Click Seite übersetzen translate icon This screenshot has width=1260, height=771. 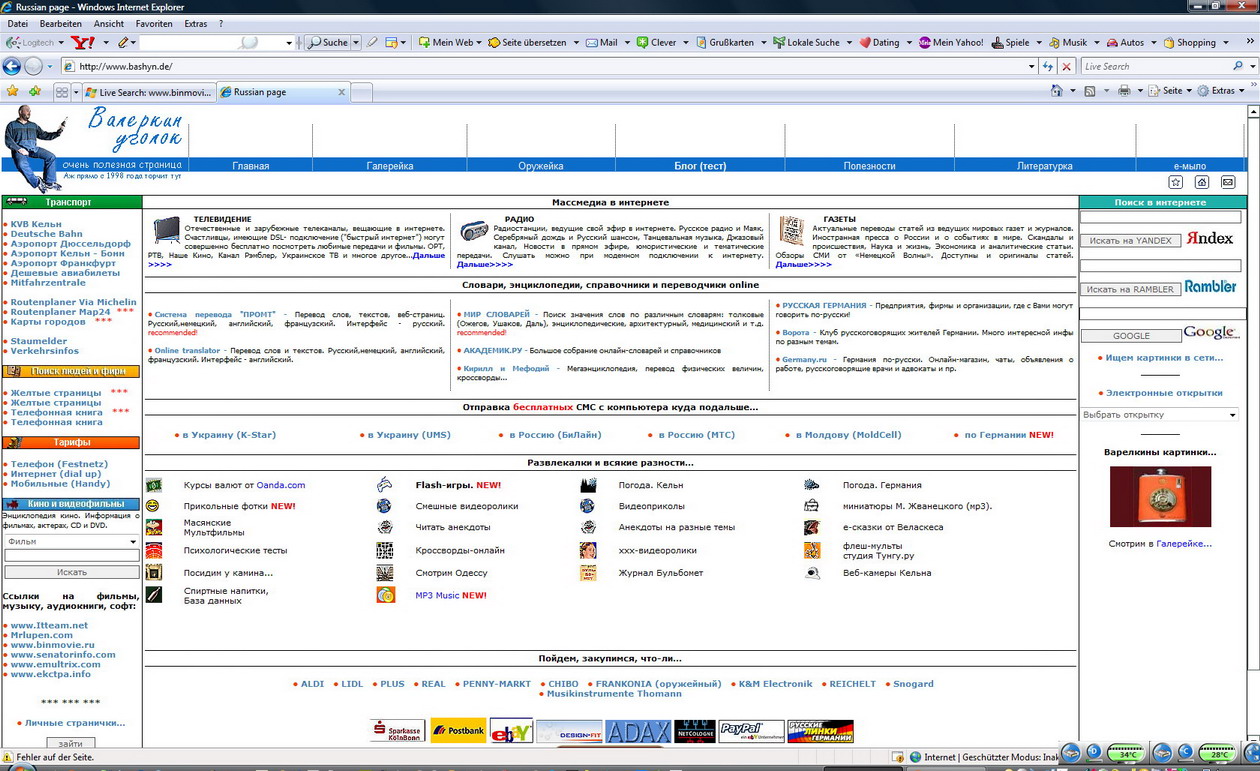[x=493, y=43]
